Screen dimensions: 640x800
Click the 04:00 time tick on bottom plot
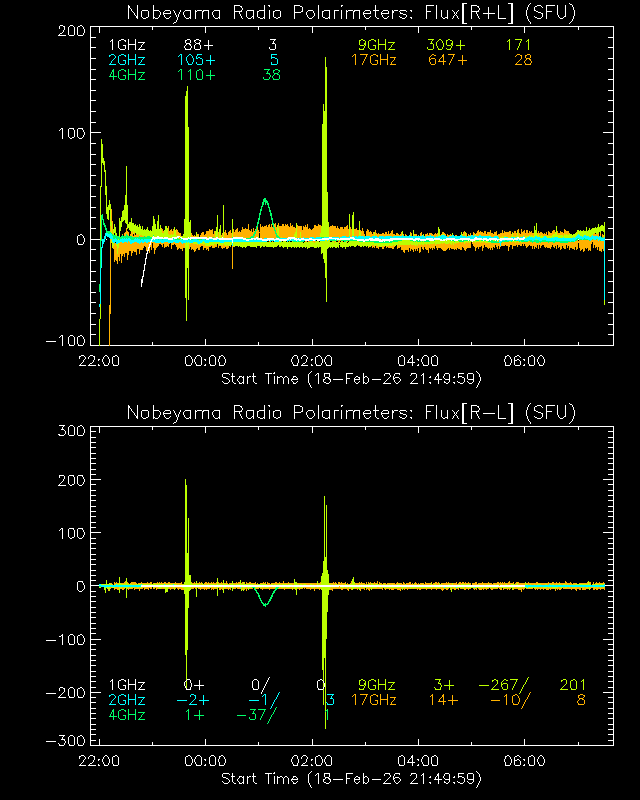pyautogui.click(x=418, y=760)
